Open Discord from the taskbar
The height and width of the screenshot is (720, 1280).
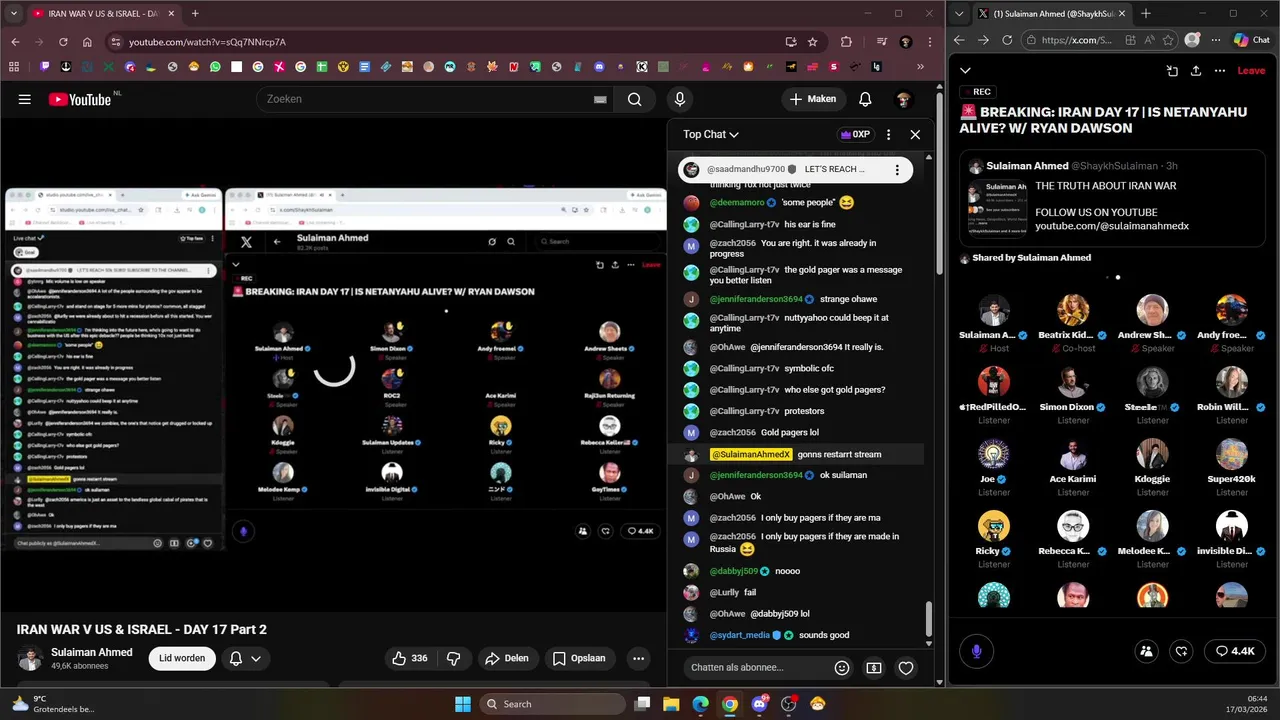[x=759, y=704]
